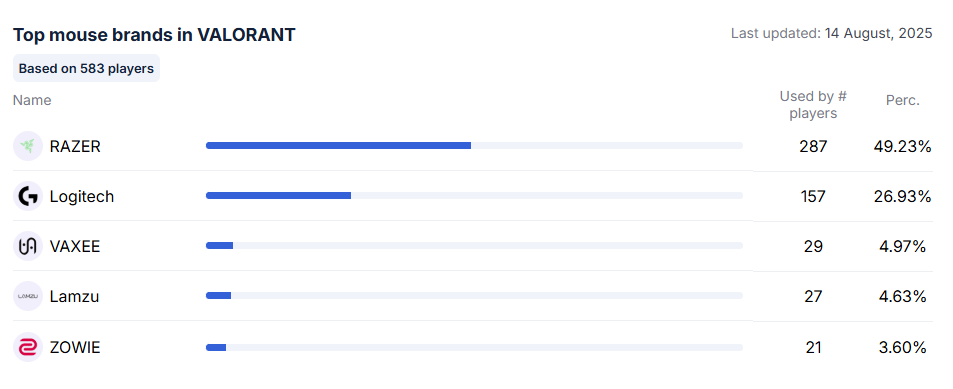The height and width of the screenshot is (389, 953).
Task: Sort by the Perc. column header
Action: (903, 100)
